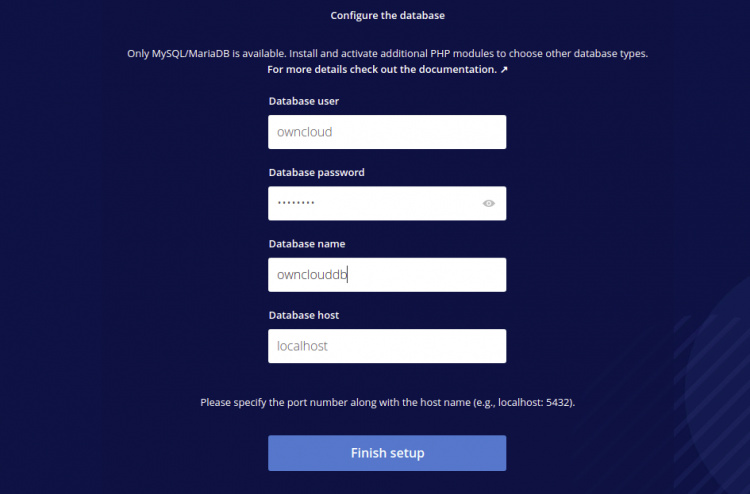
Task: Click the masked password dots
Action: click(x=296, y=203)
